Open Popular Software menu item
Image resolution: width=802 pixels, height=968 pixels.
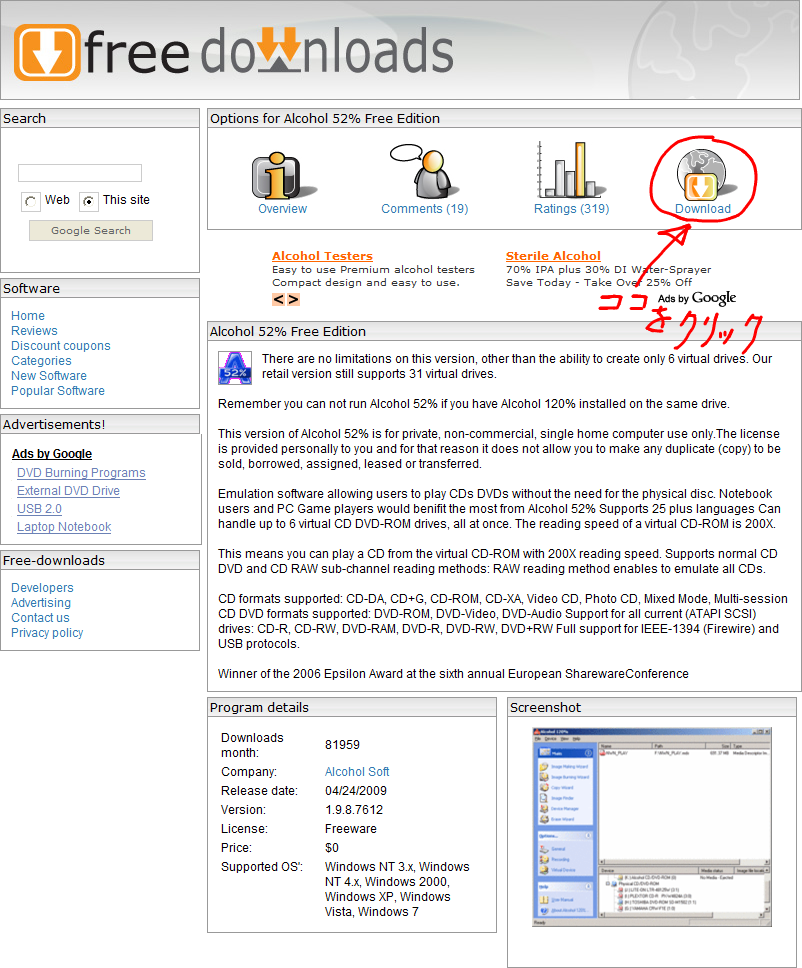[58, 391]
